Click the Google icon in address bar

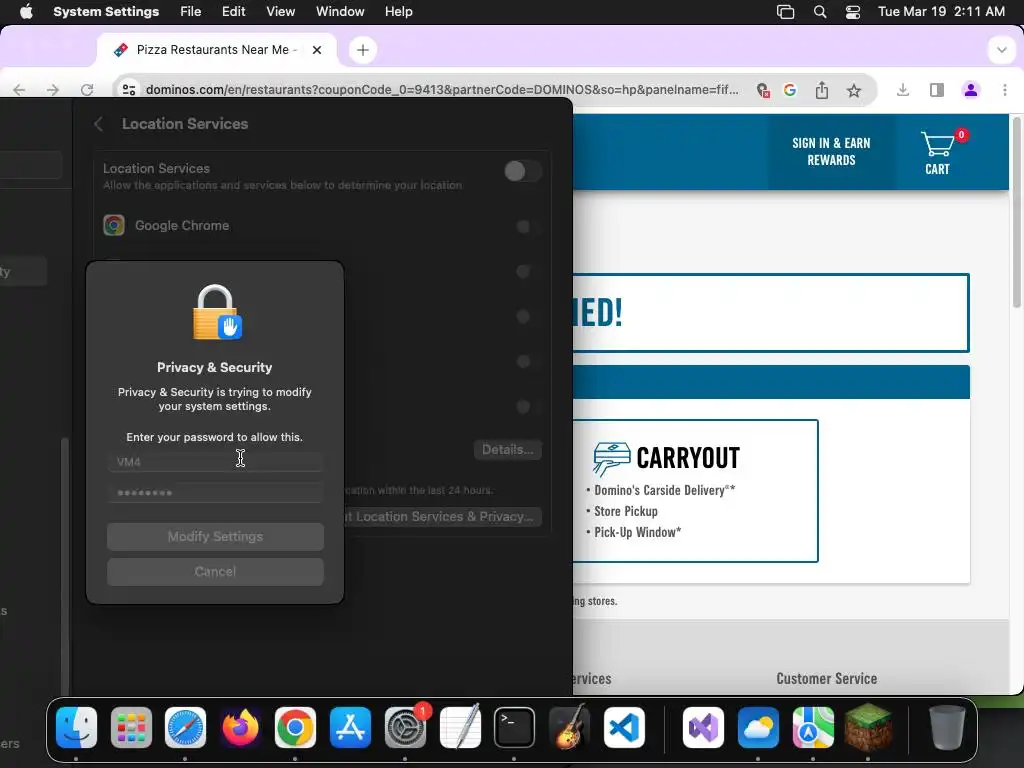790,90
